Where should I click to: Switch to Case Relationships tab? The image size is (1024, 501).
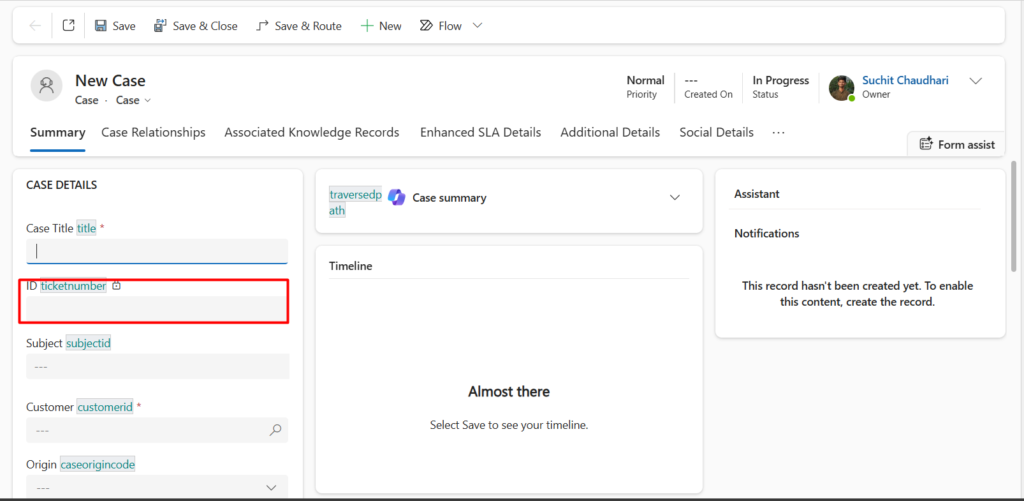(153, 132)
